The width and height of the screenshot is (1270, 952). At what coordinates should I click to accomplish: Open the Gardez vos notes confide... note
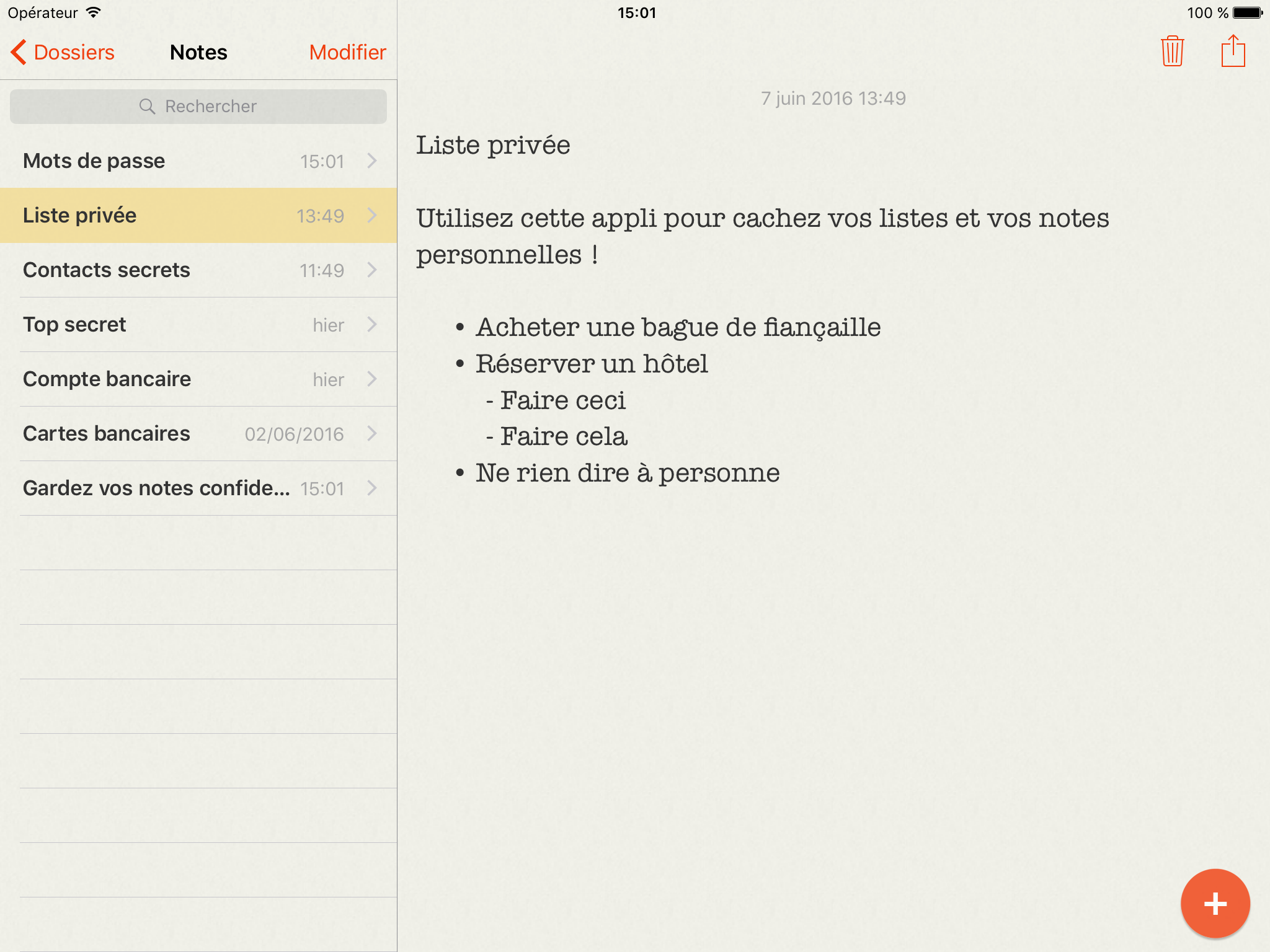[x=156, y=488]
